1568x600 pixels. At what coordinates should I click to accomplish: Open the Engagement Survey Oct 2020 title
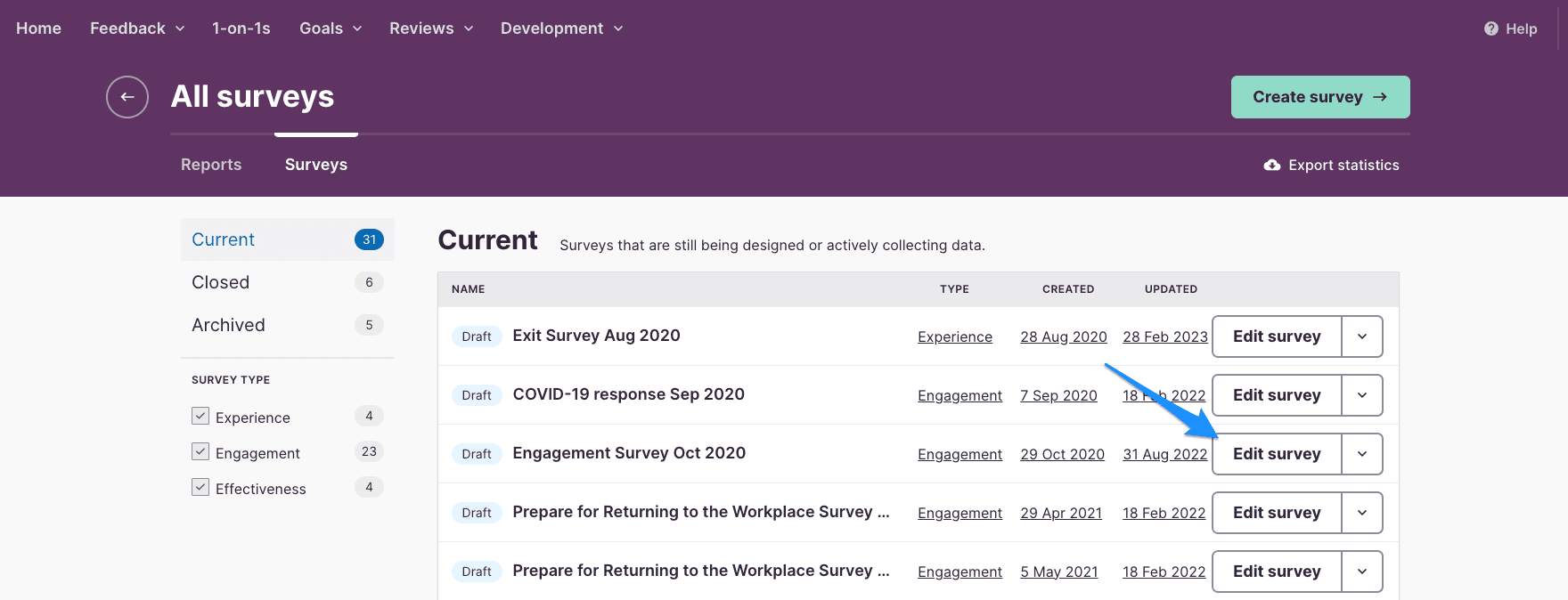629,453
